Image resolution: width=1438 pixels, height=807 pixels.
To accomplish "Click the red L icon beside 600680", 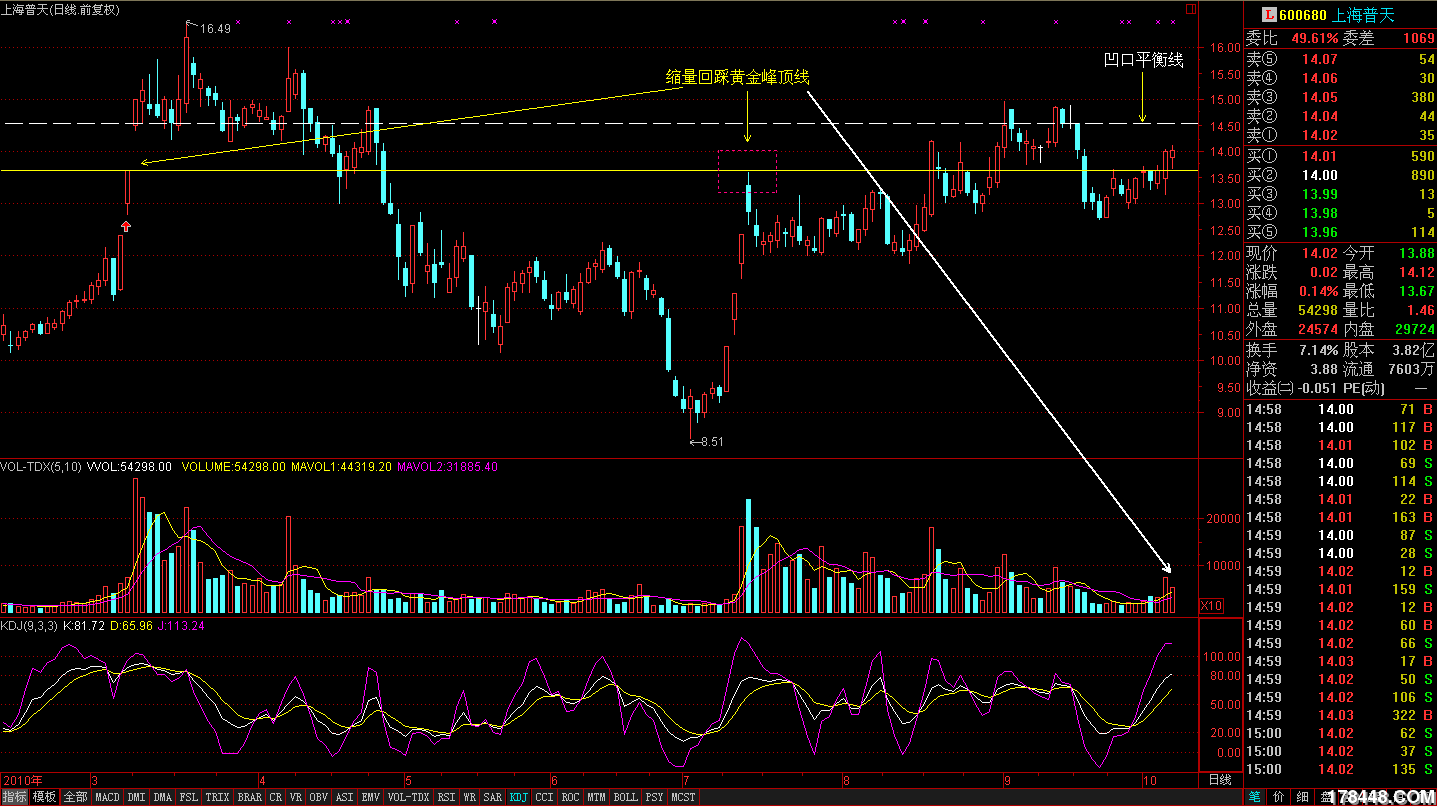I will point(1269,15).
